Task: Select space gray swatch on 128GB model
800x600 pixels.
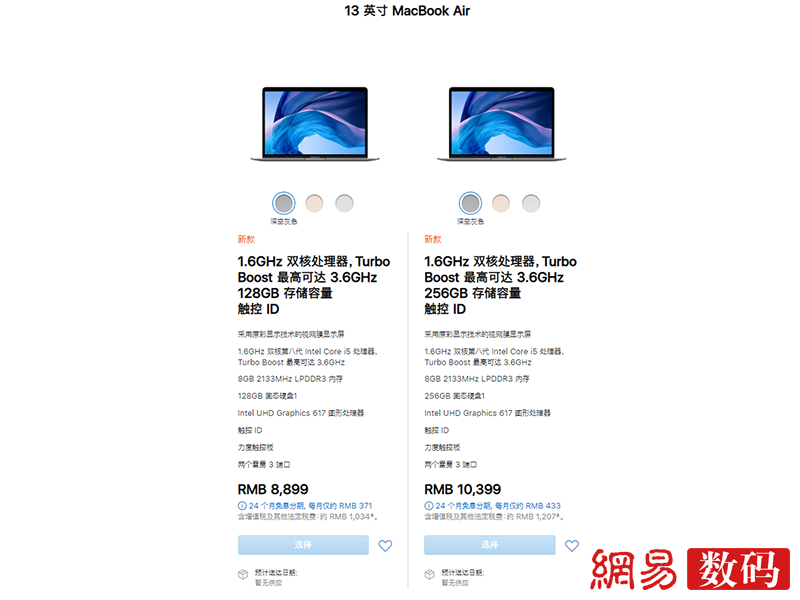Action: pyautogui.click(x=284, y=203)
